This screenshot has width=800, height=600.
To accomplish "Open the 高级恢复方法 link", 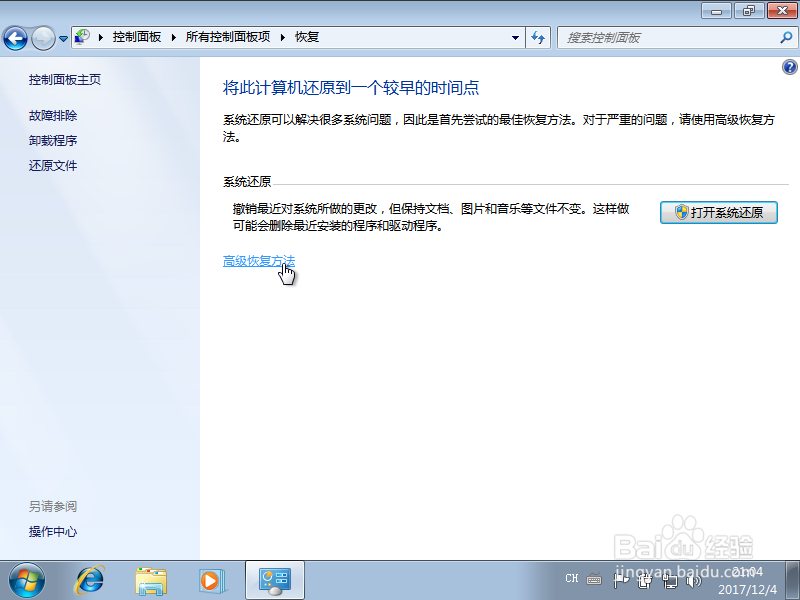I will pyautogui.click(x=258, y=261).
